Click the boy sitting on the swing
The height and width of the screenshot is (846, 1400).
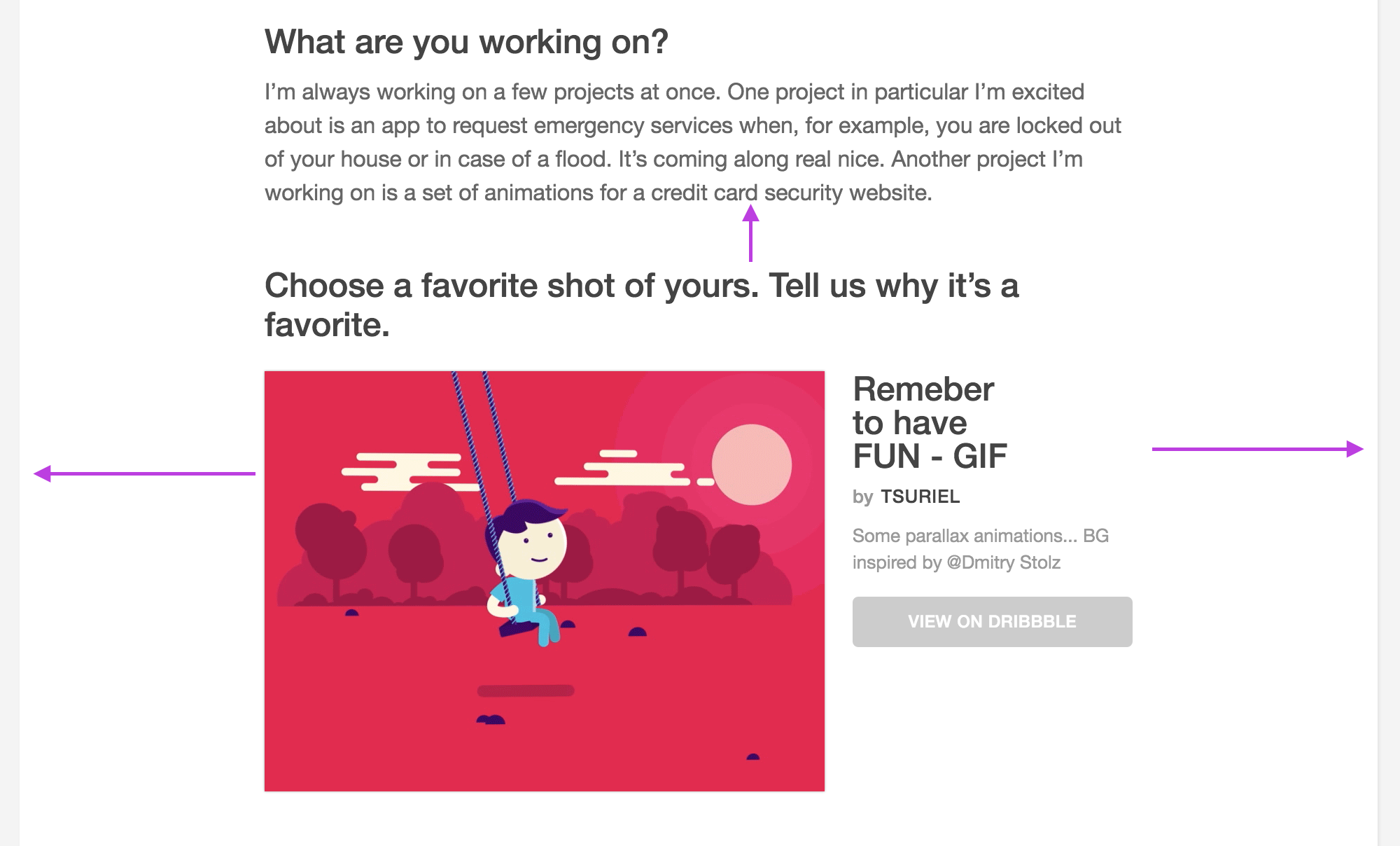pyautogui.click(x=526, y=569)
